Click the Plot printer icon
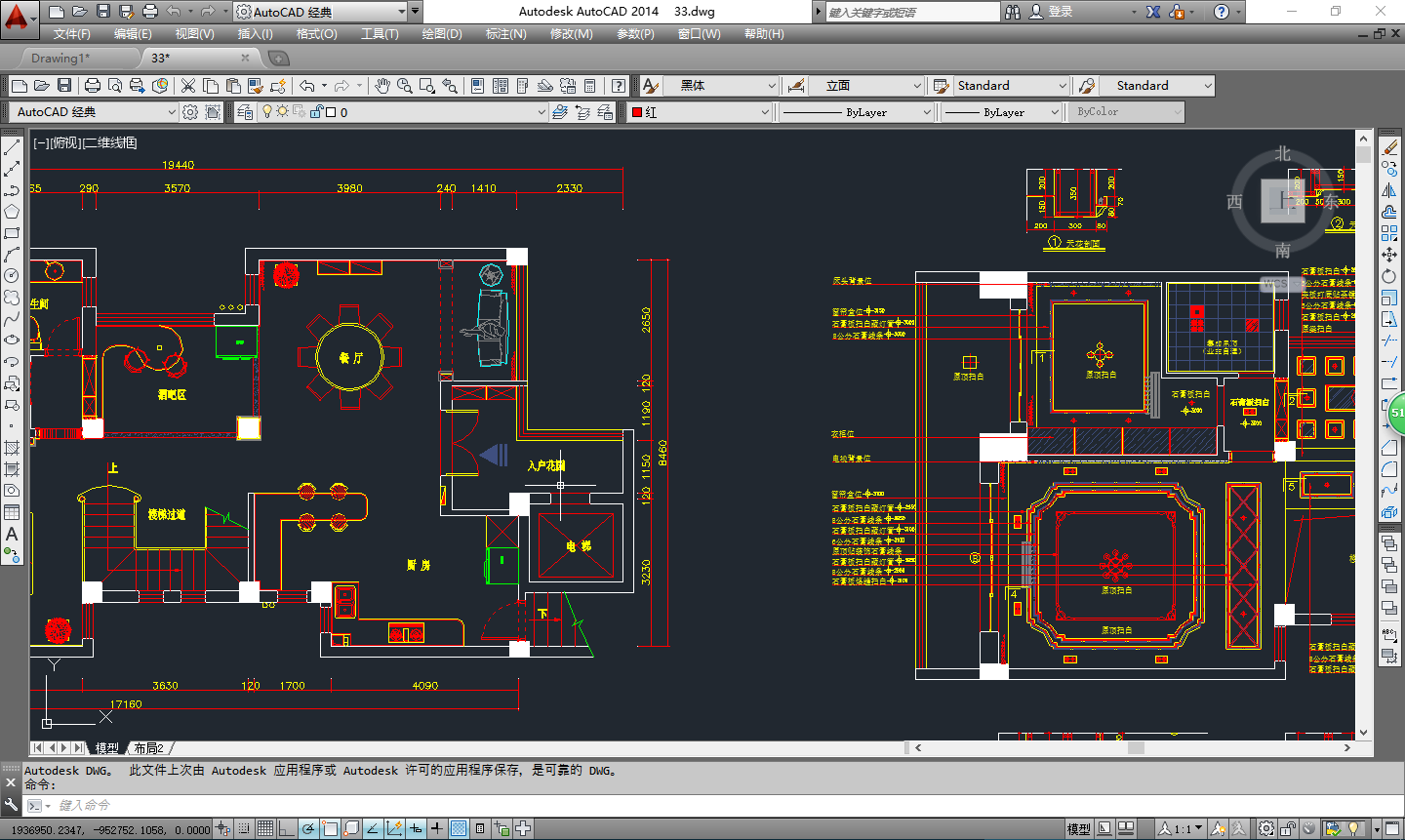Screen dimensions: 1405x840 click(93, 86)
